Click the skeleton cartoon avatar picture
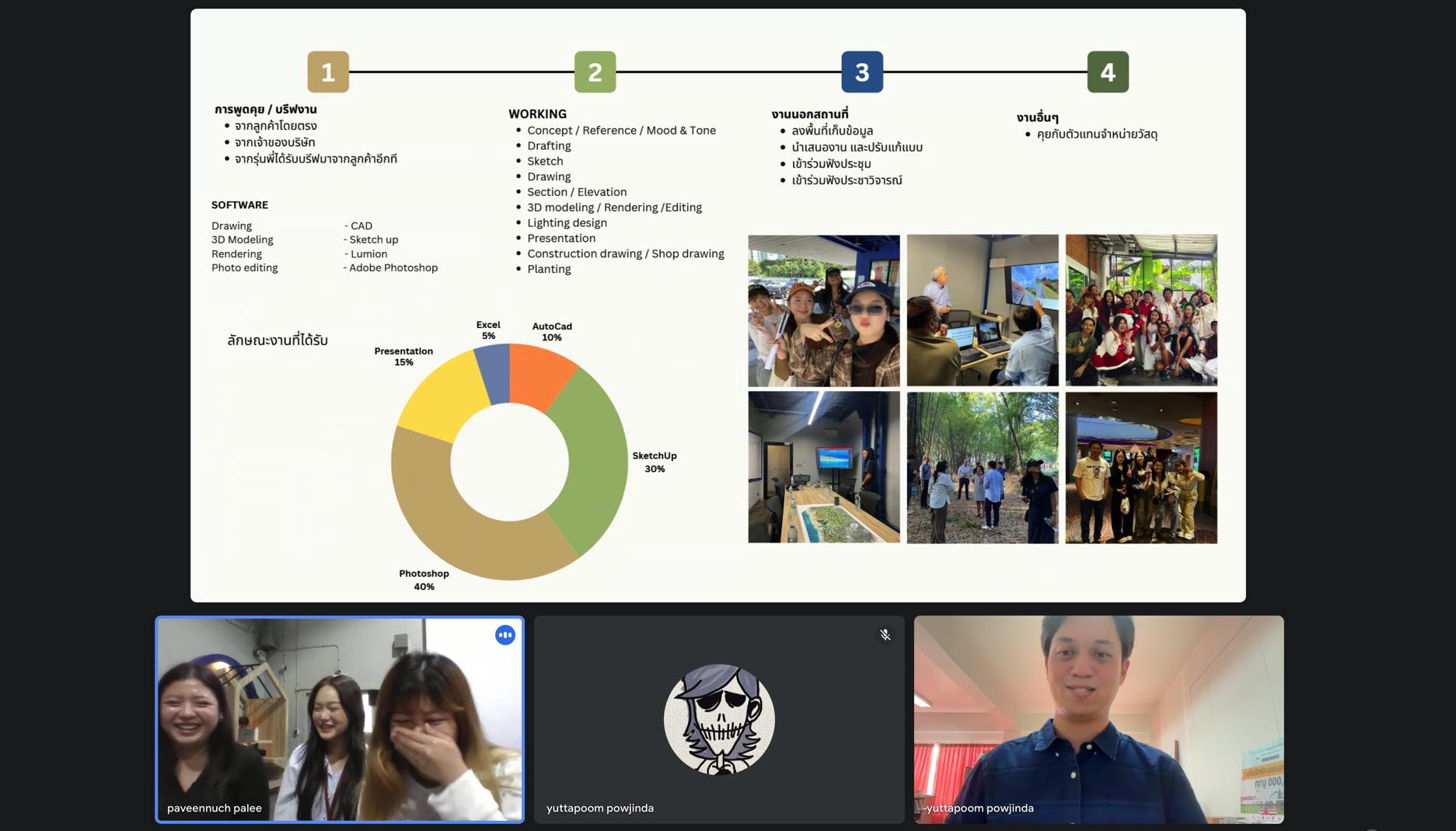Image resolution: width=1456 pixels, height=831 pixels. 719,719
